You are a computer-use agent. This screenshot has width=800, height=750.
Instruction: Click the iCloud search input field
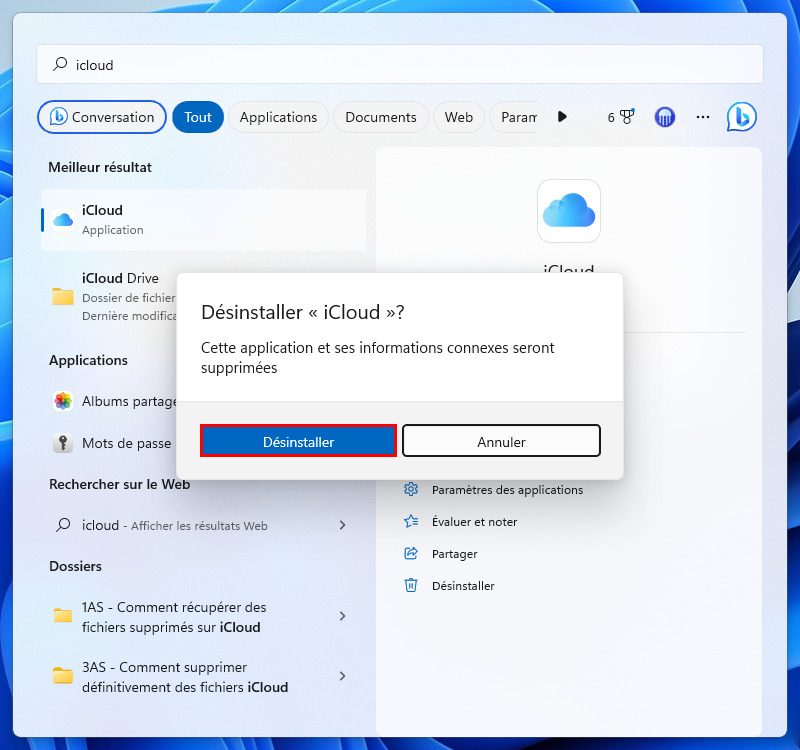[399, 64]
